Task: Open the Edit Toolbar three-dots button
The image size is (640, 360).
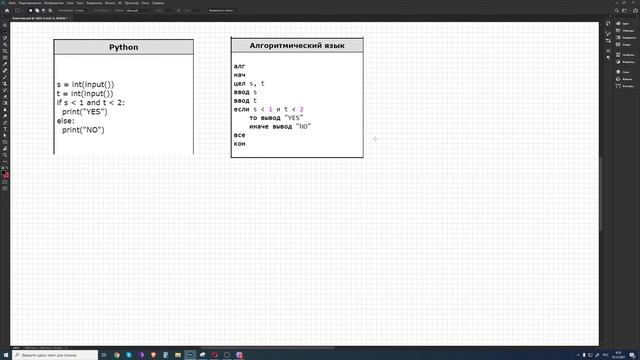Action: [x=5, y=162]
